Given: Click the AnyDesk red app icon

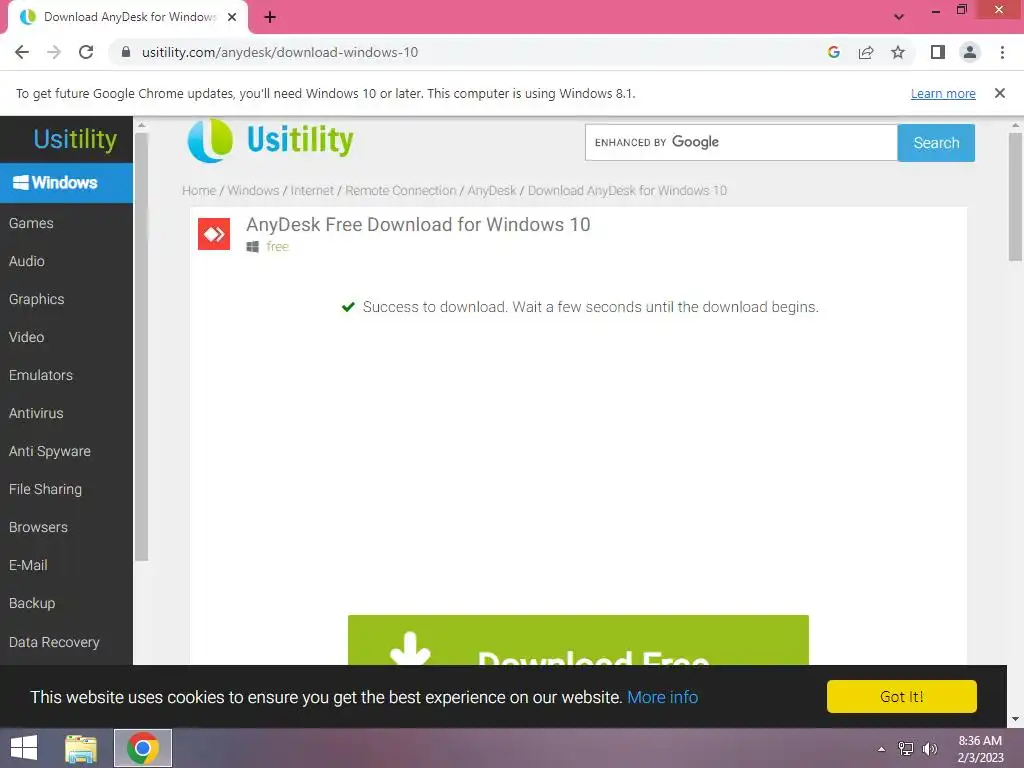Looking at the screenshot, I should tap(214, 234).
